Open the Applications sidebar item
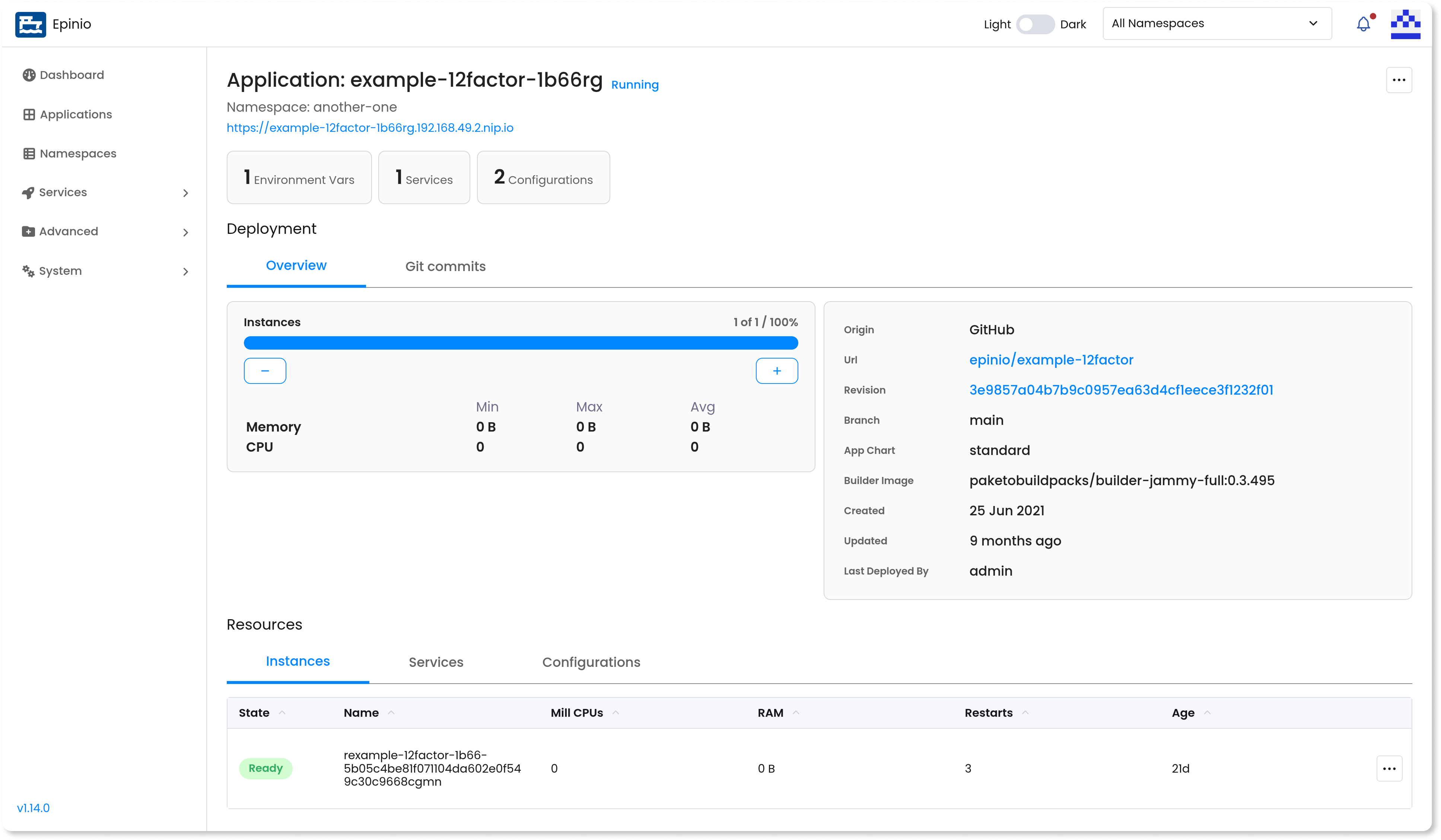Screen dimensions: 1441x840 pyautogui.click(x=67, y=114)
